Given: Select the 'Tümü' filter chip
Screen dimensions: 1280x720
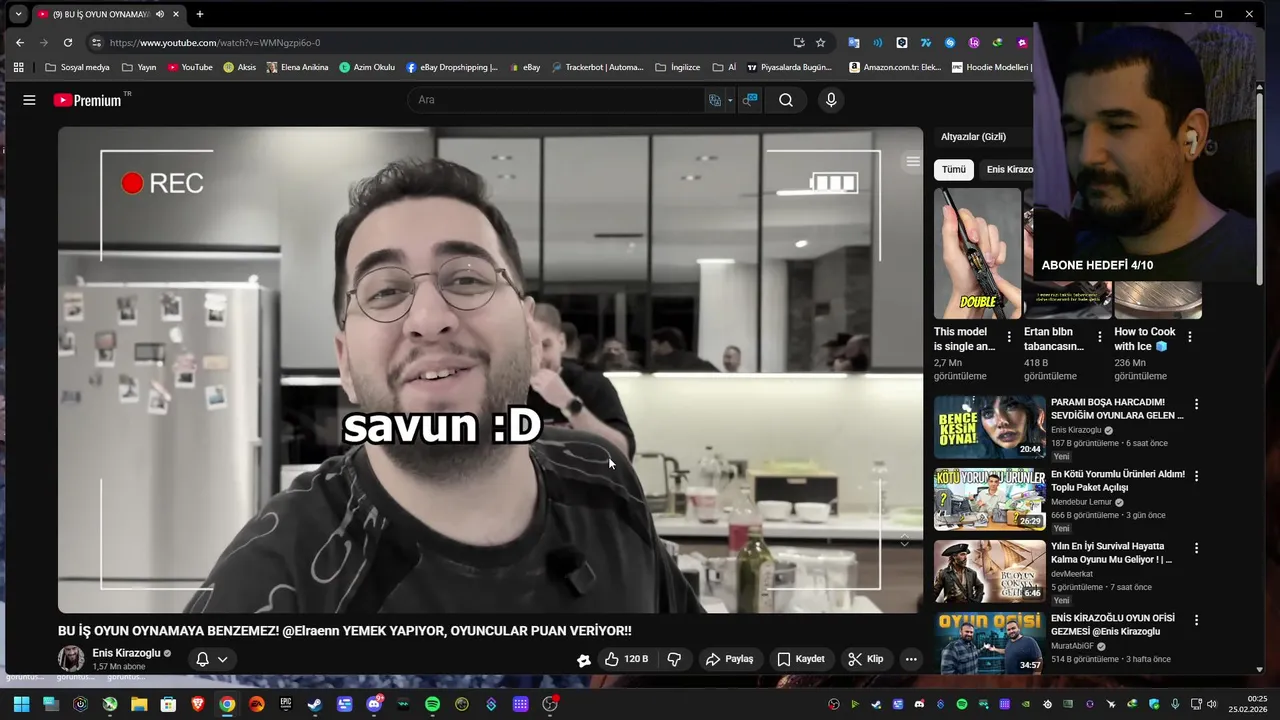Looking at the screenshot, I should 954,169.
